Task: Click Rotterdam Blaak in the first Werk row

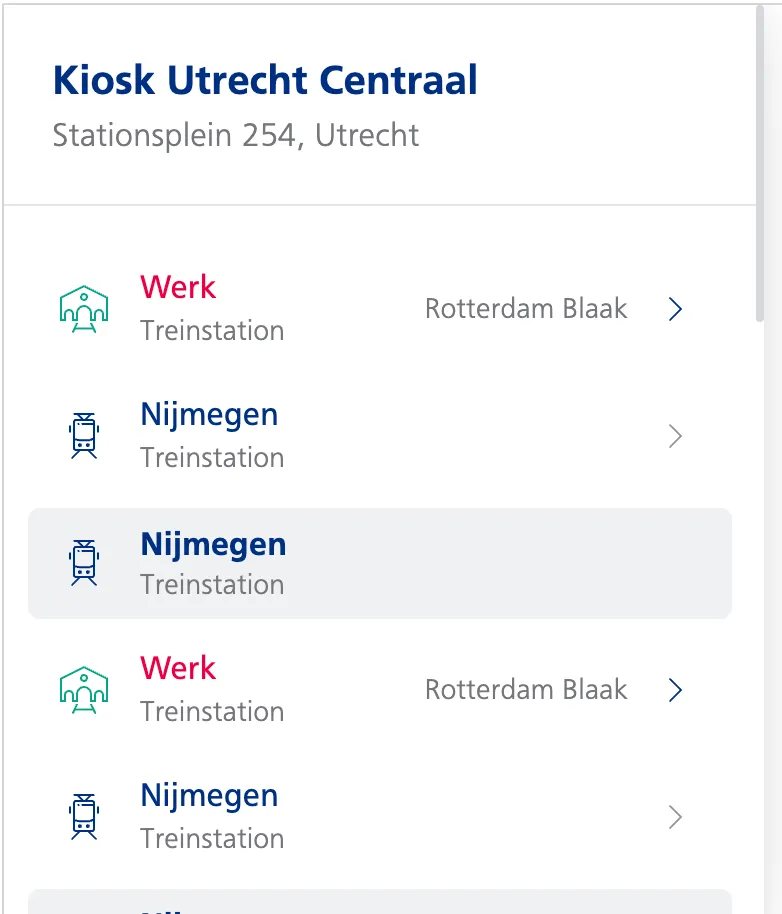Action: coord(526,309)
